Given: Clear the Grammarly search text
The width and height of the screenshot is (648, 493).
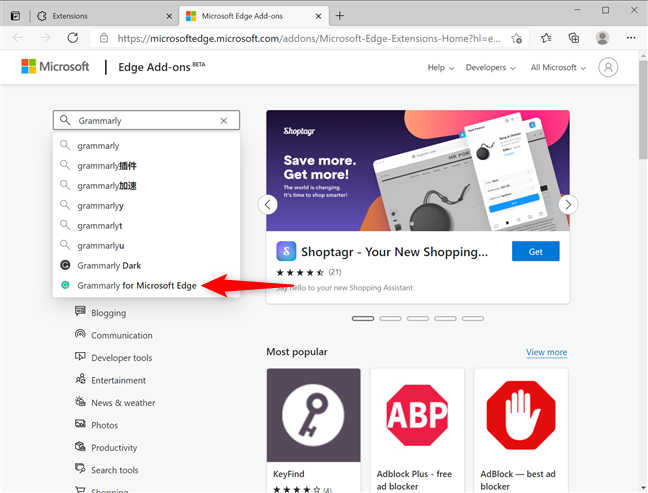Looking at the screenshot, I should tap(224, 121).
